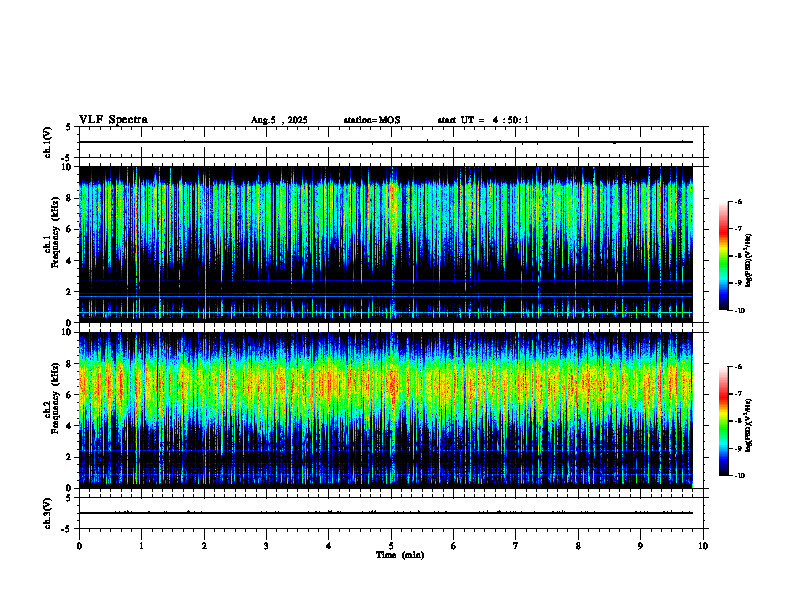Click the "8" kHz tick on the ch.1 frequency axis
Screen dimensions: 792x612
point(70,198)
